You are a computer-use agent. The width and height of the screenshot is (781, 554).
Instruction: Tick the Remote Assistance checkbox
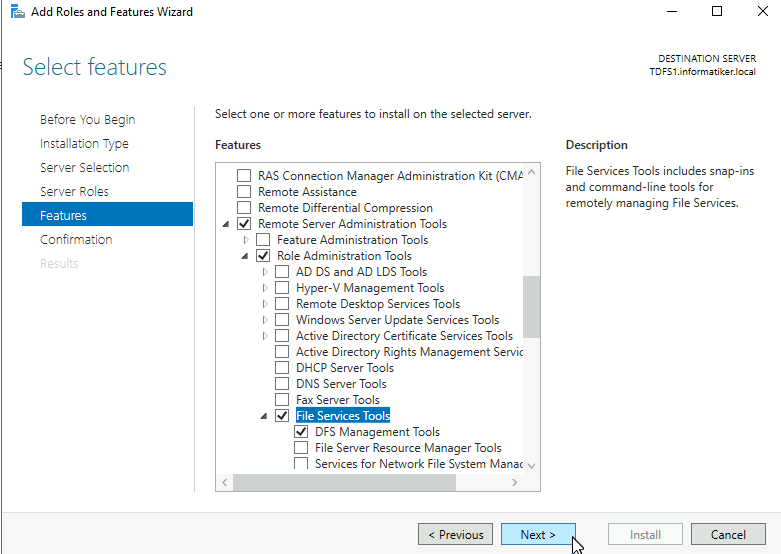(x=244, y=192)
